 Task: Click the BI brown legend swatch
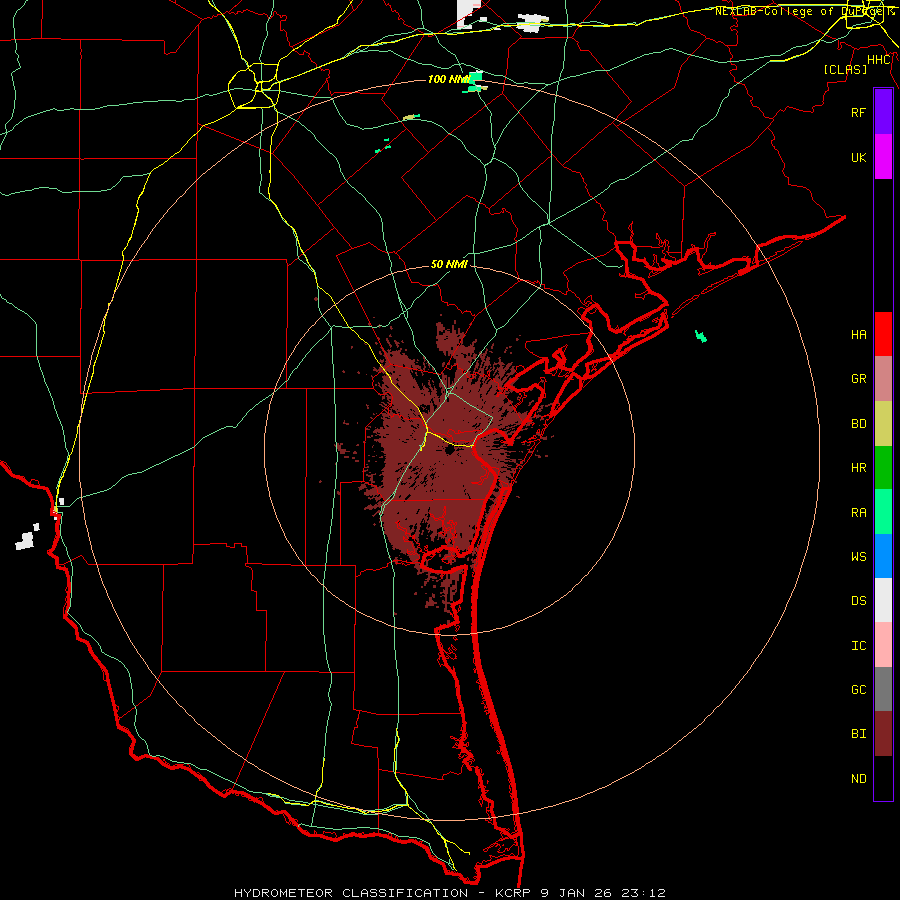pyautogui.click(x=883, y=734)
